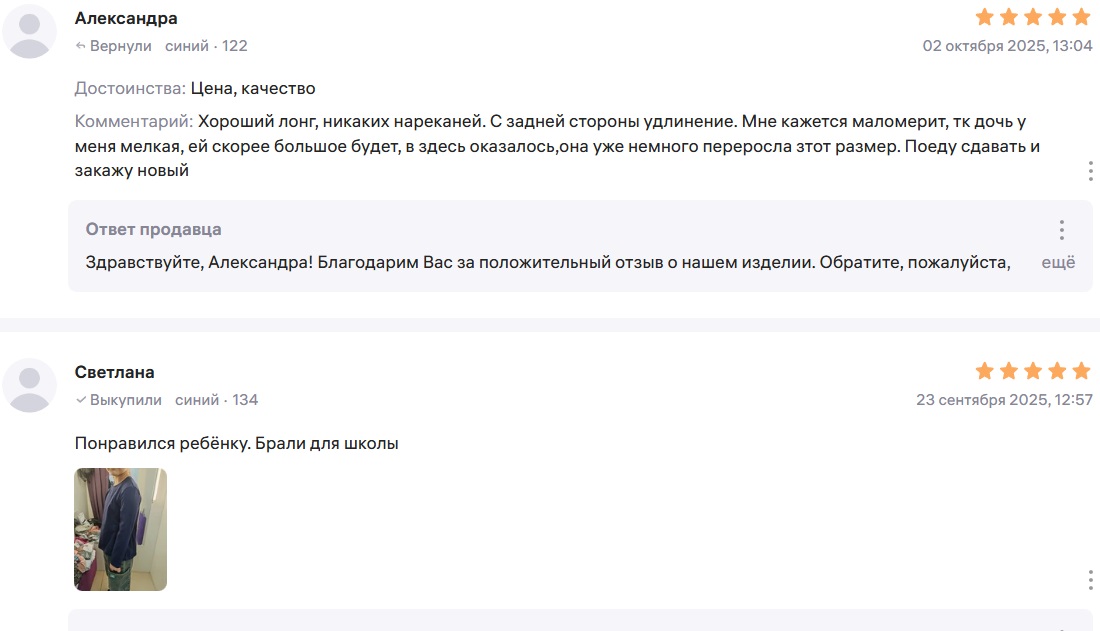Click the text Понравился ребёнку. Брали для школы
The height and width of the screenshot is (631, 1100).
click(237, 443)
